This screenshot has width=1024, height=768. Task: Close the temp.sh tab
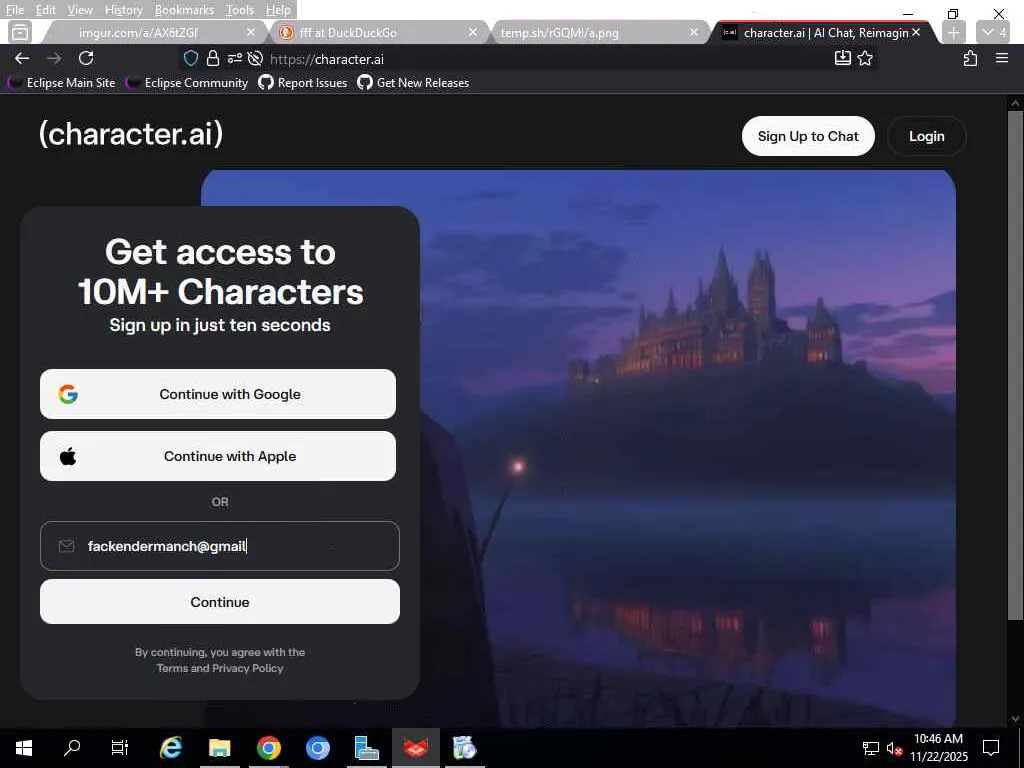point(694,32)
